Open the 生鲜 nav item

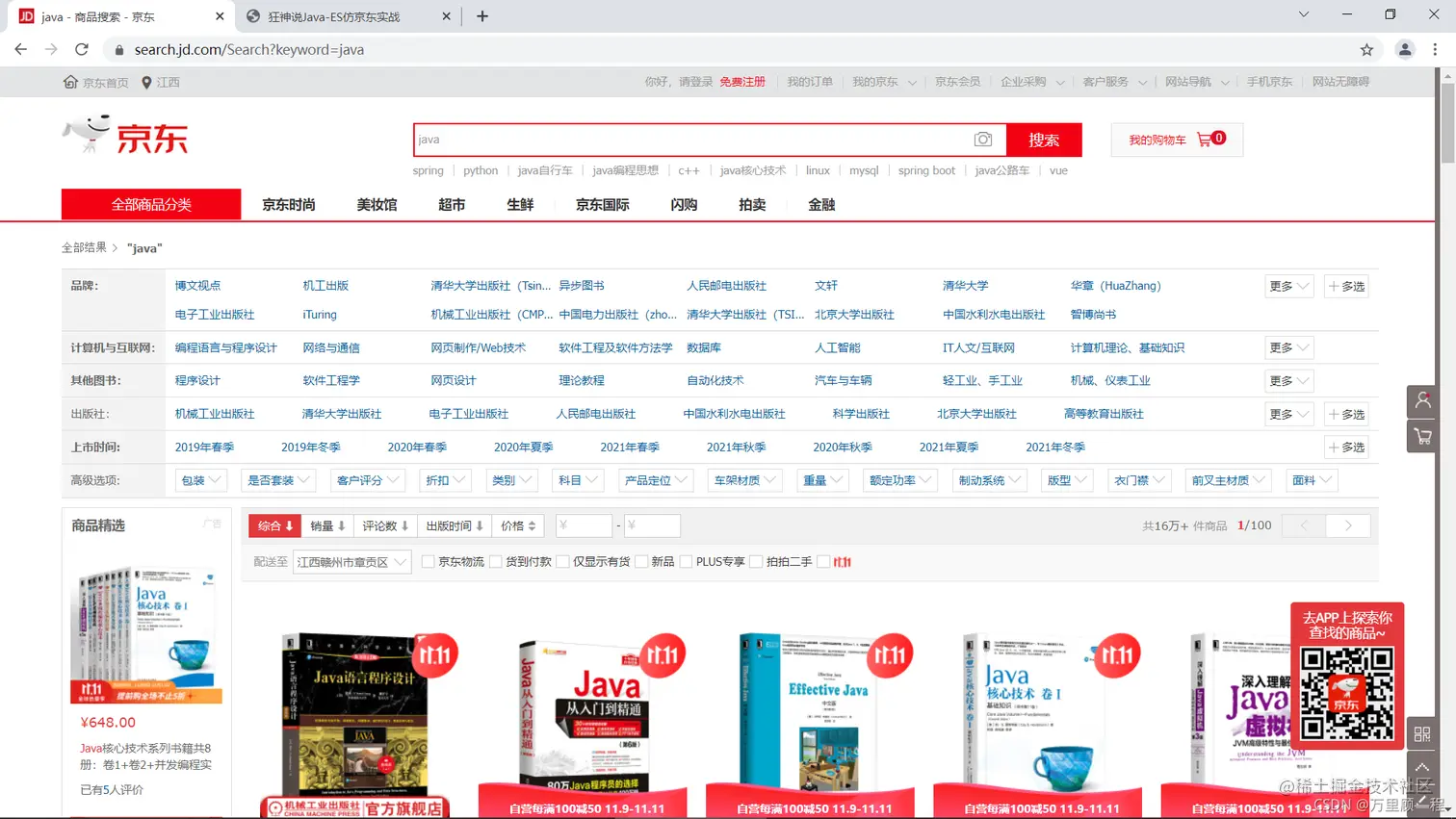[x=520, y=205]
